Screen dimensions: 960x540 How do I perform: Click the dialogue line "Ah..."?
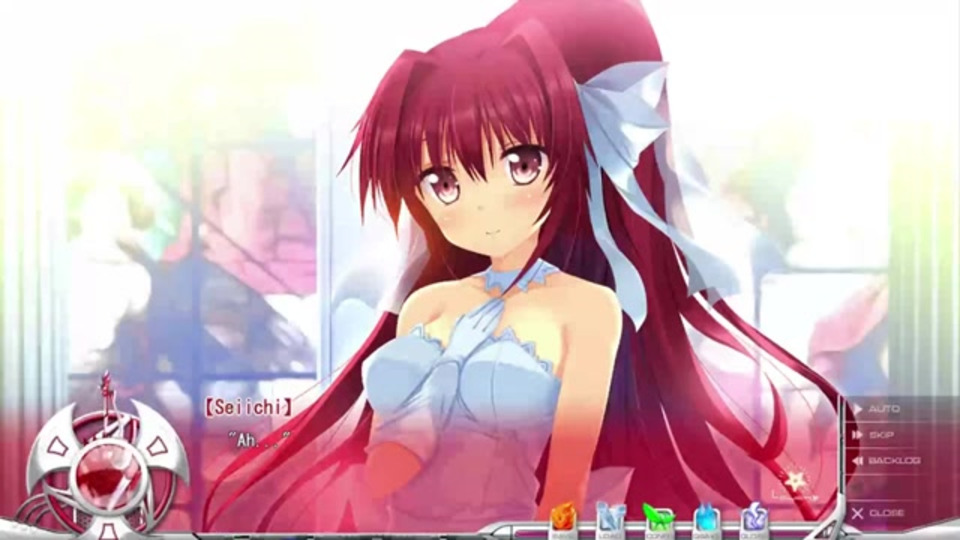point(259,439)
